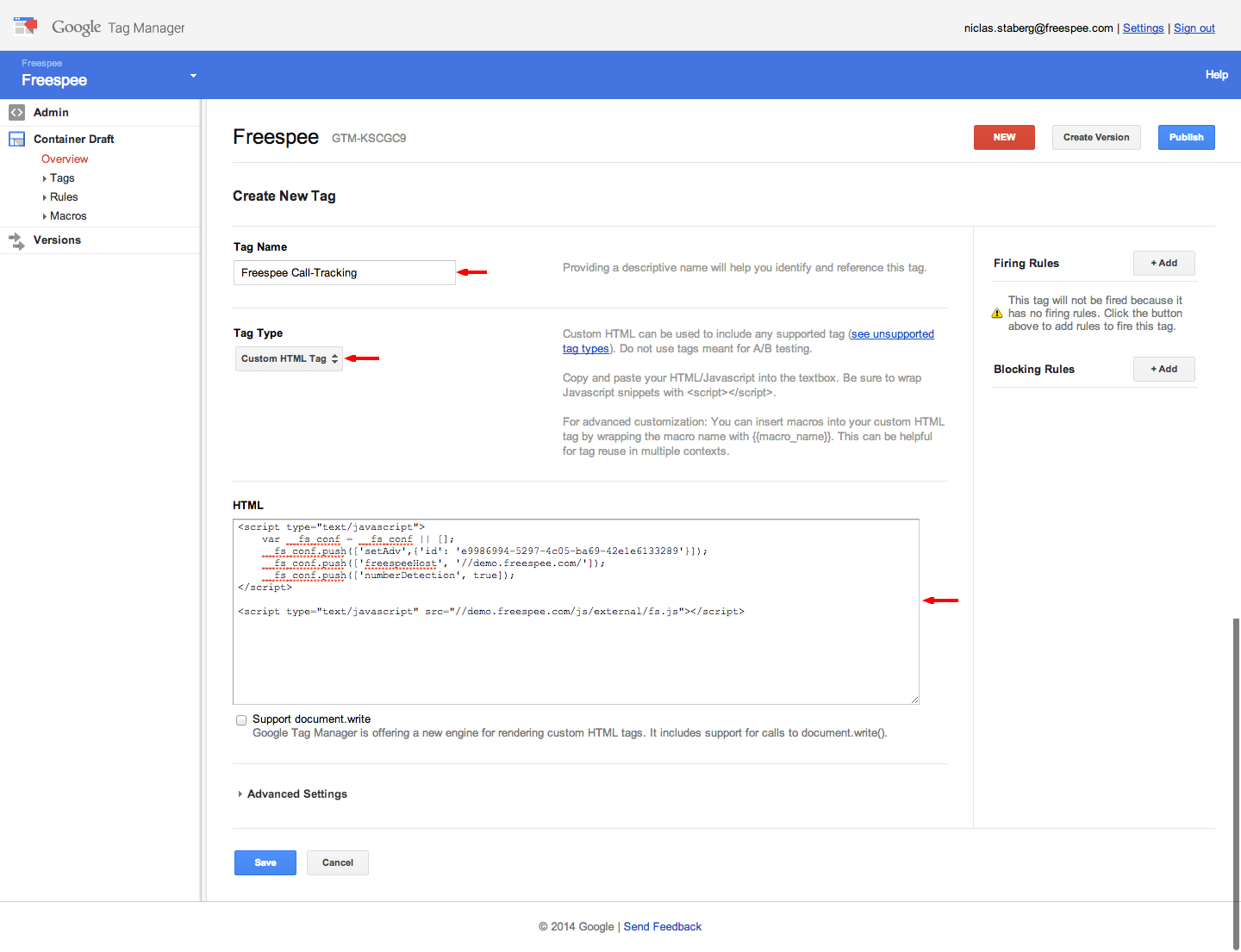
Task: Click the Container Draft icon
Action: [16, 139]
